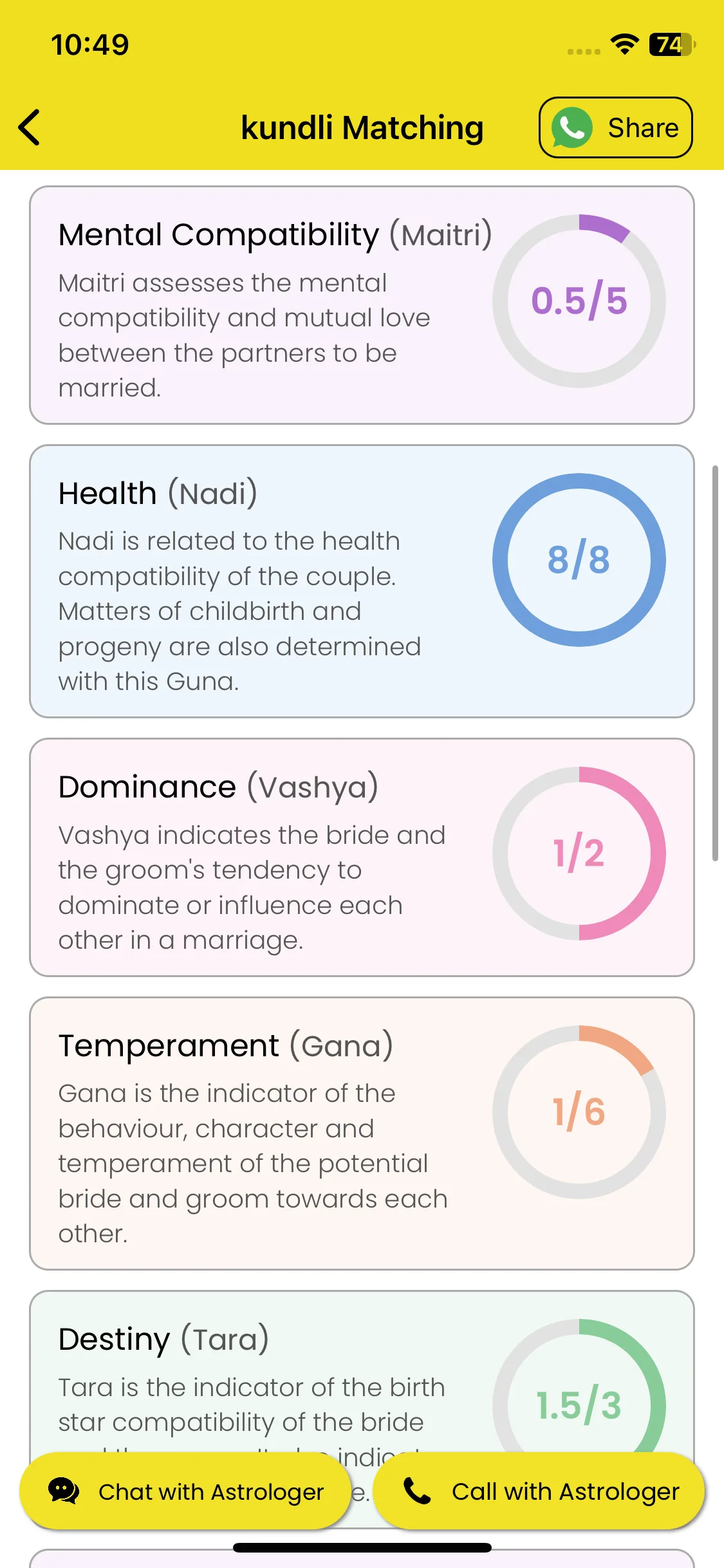Select the Mental Compatibility (Maitri) card title

point(275,234)
